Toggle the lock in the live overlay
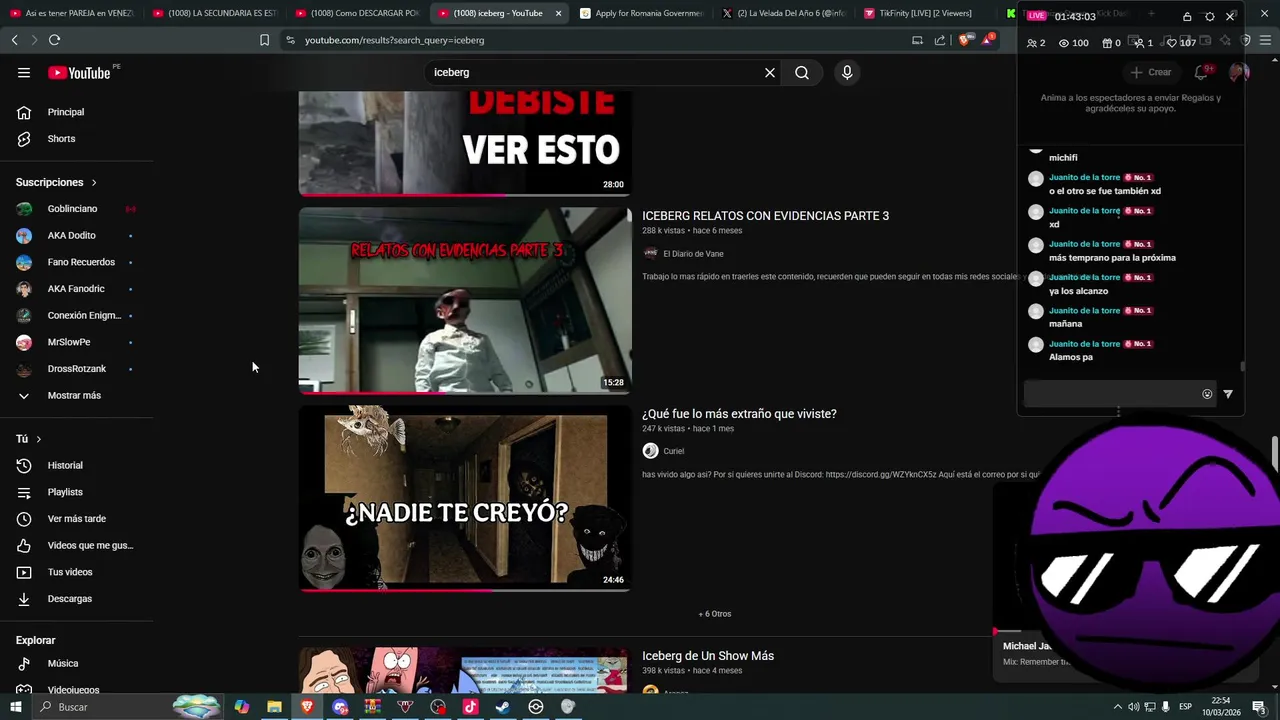The width and height of the screenshot is (1280, 720). click(x=1187, y=16)
